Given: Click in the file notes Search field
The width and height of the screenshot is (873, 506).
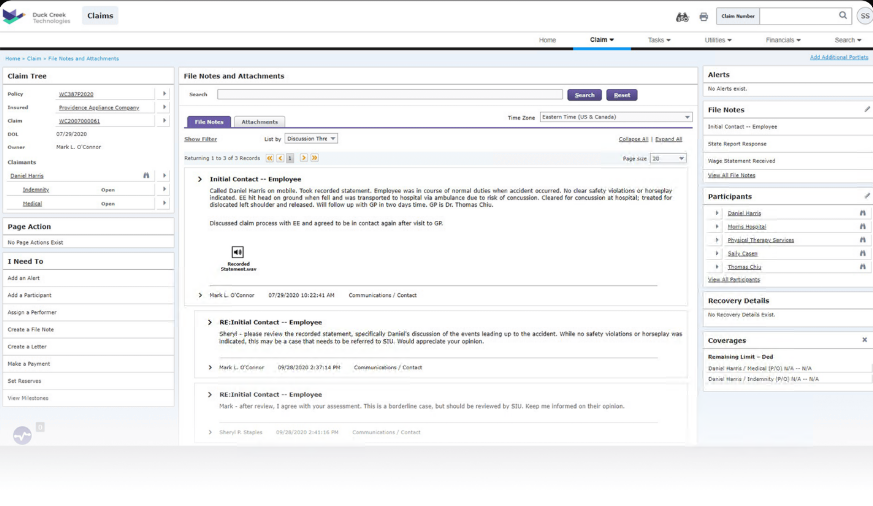Looking at the screenshot, I should click(390, 95).
